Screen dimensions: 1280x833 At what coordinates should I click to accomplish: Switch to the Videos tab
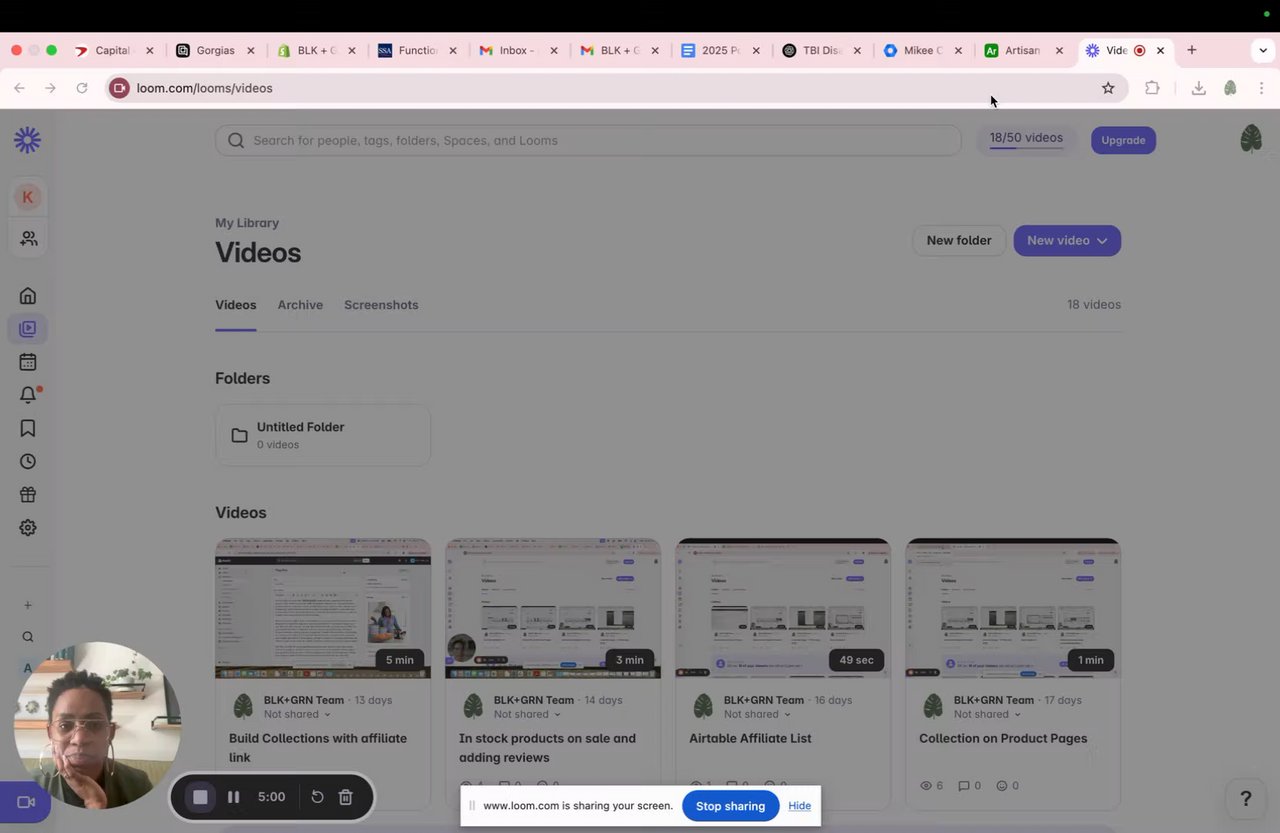pos(236,305)
